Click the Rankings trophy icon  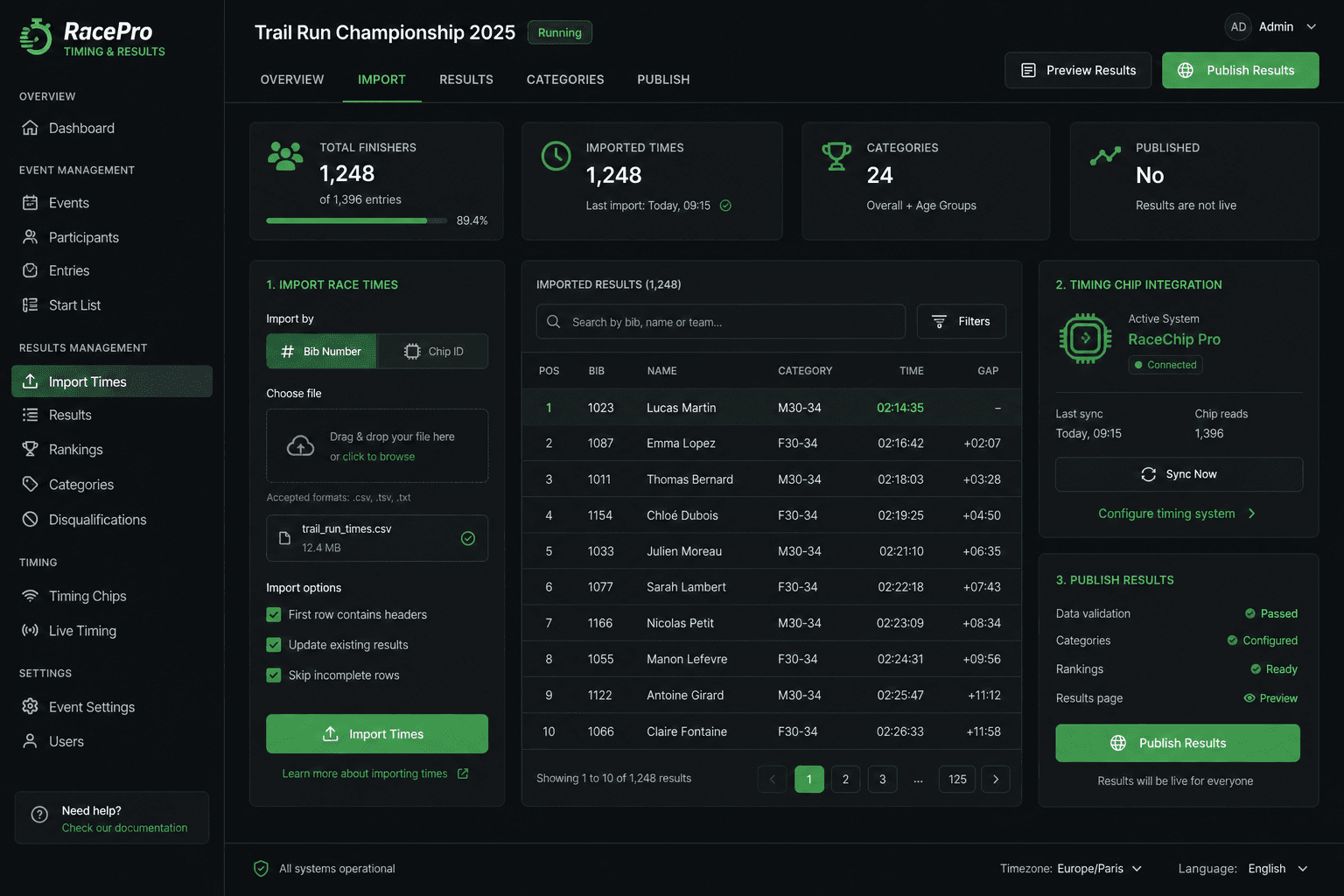30,449
